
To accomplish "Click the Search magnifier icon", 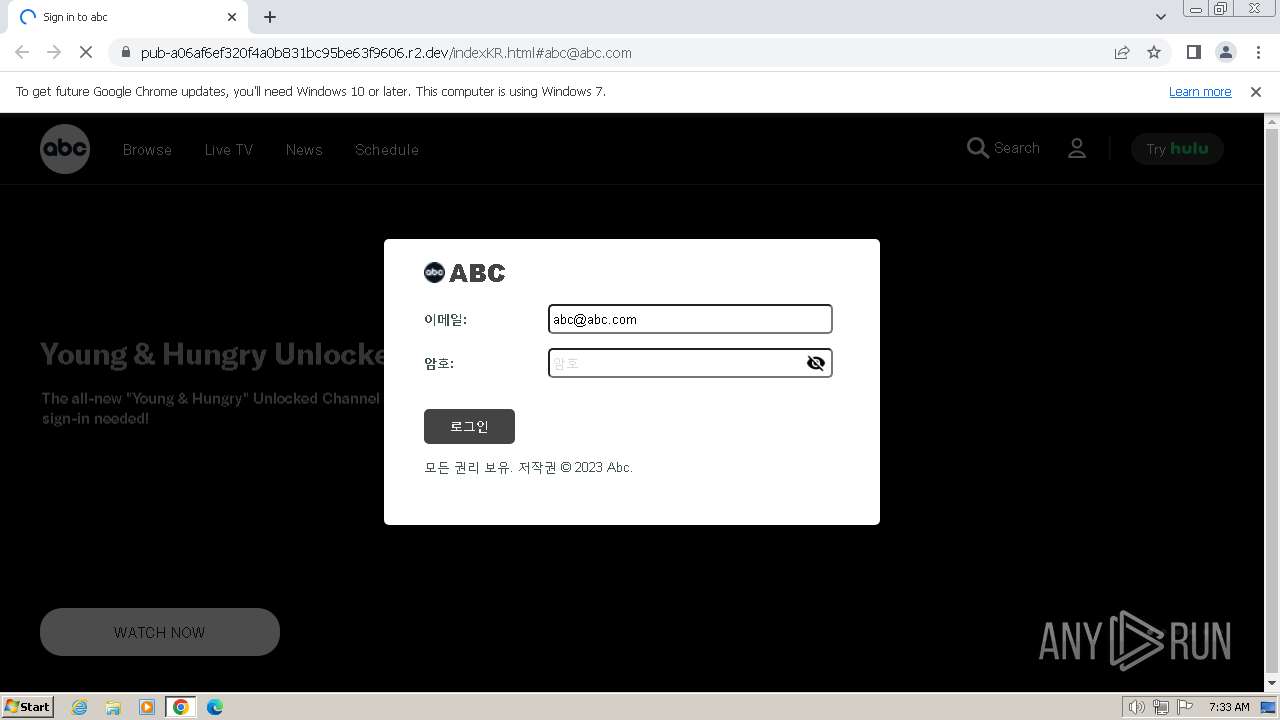I will (977, 148).
